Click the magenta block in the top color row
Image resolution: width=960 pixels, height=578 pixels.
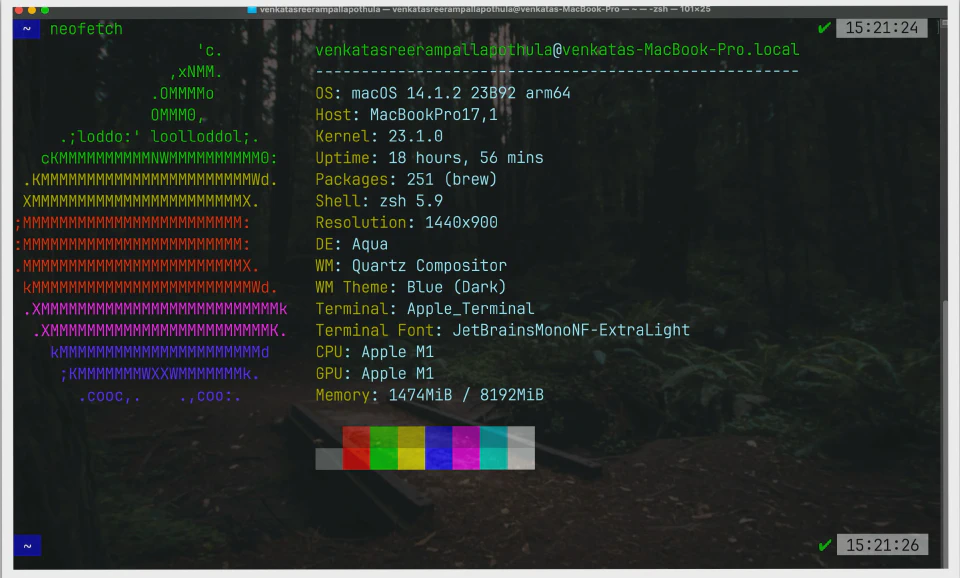click(x=464, y=438)
